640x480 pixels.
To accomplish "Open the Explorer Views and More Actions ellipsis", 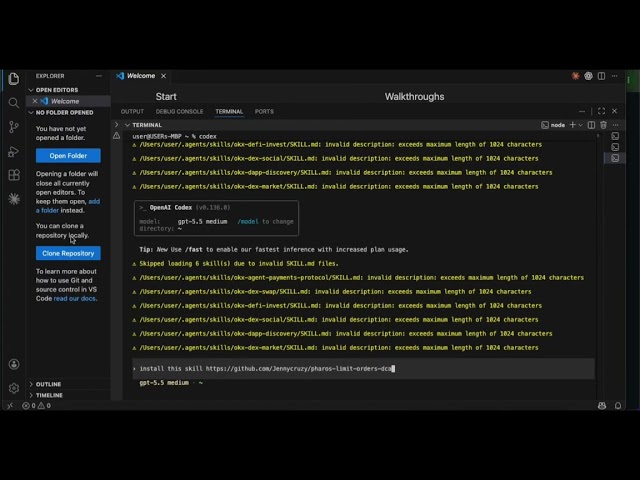I will [99, 76].
